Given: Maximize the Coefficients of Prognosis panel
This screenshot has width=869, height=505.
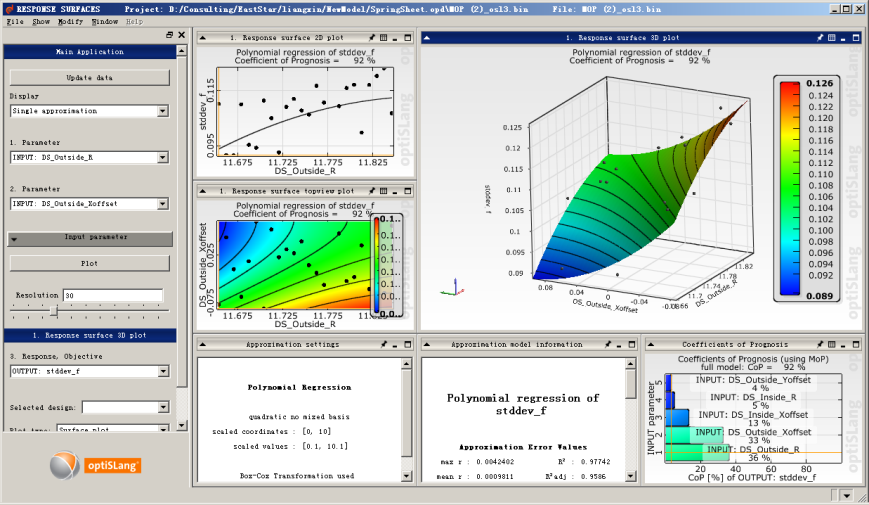Looking at the screenshot, I should coord(856,344).
